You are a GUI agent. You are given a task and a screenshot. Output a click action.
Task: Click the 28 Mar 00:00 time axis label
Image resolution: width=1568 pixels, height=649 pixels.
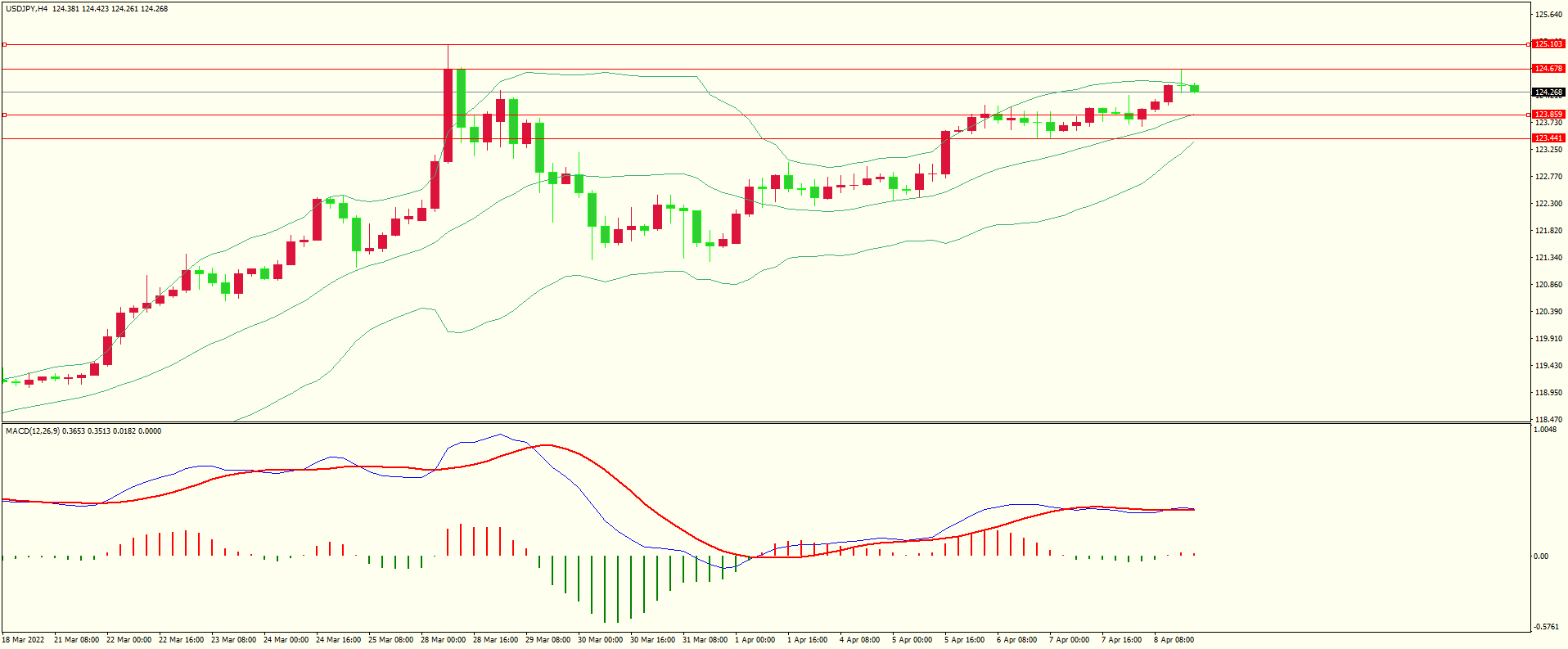[443, 640]
